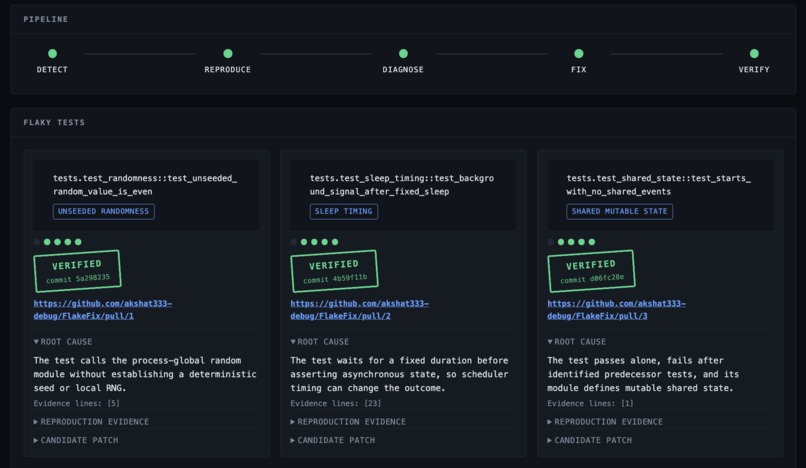Select the REPRODUCE stage label

pyautogui.click(x=228, y=69)
